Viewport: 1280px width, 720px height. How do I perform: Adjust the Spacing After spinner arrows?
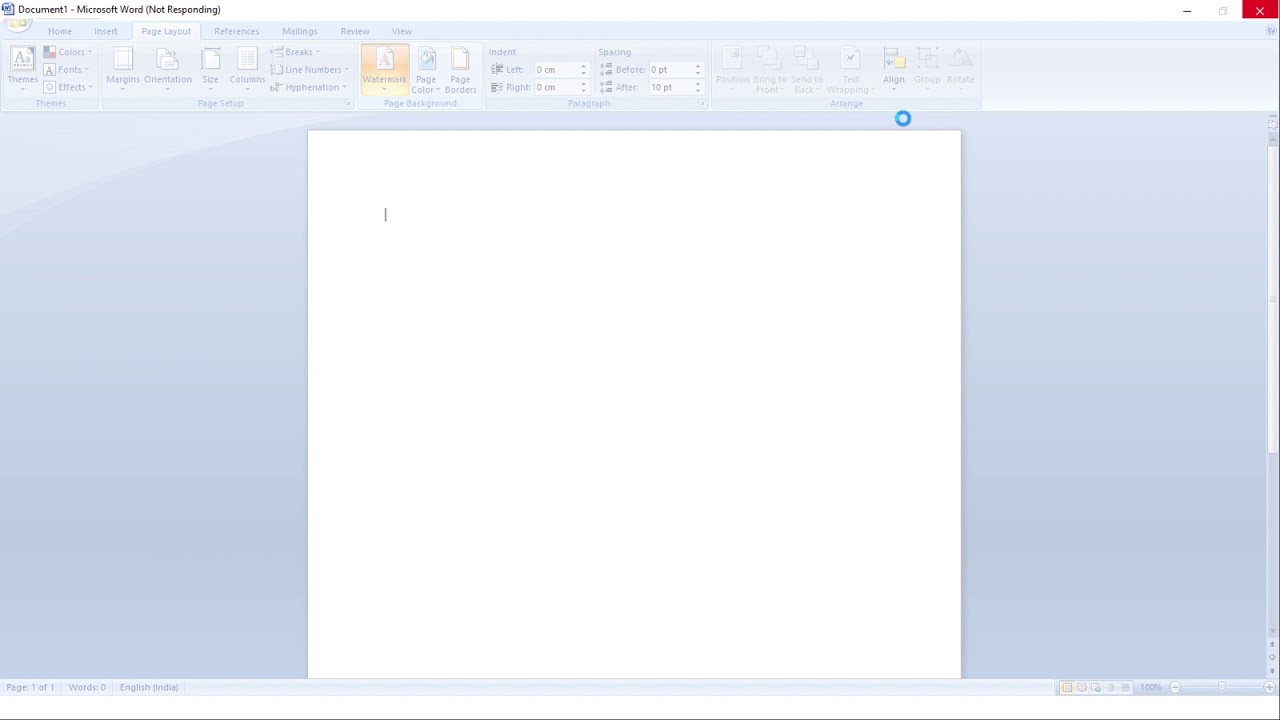tap(697, 87)
